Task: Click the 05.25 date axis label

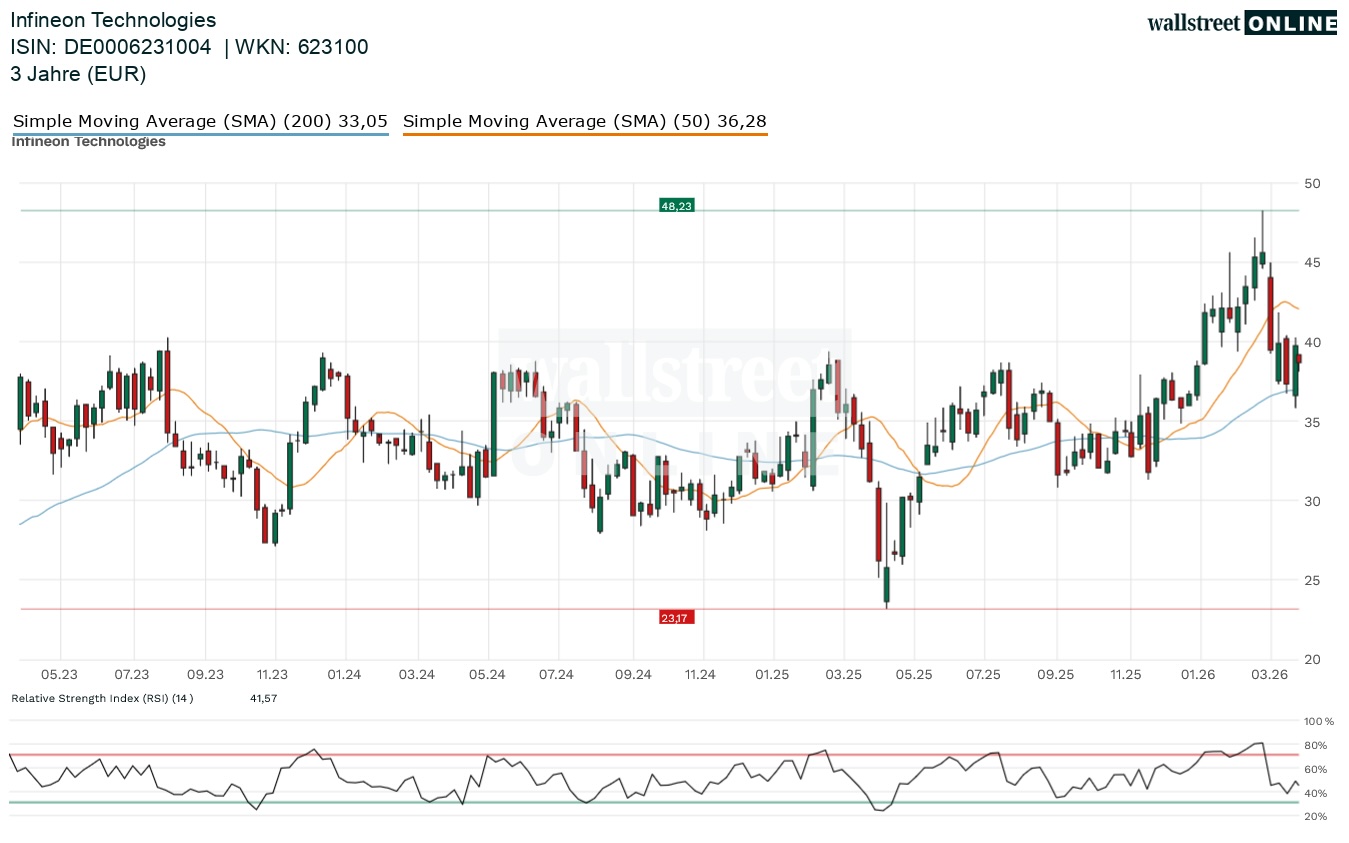Action: (914, 675)
